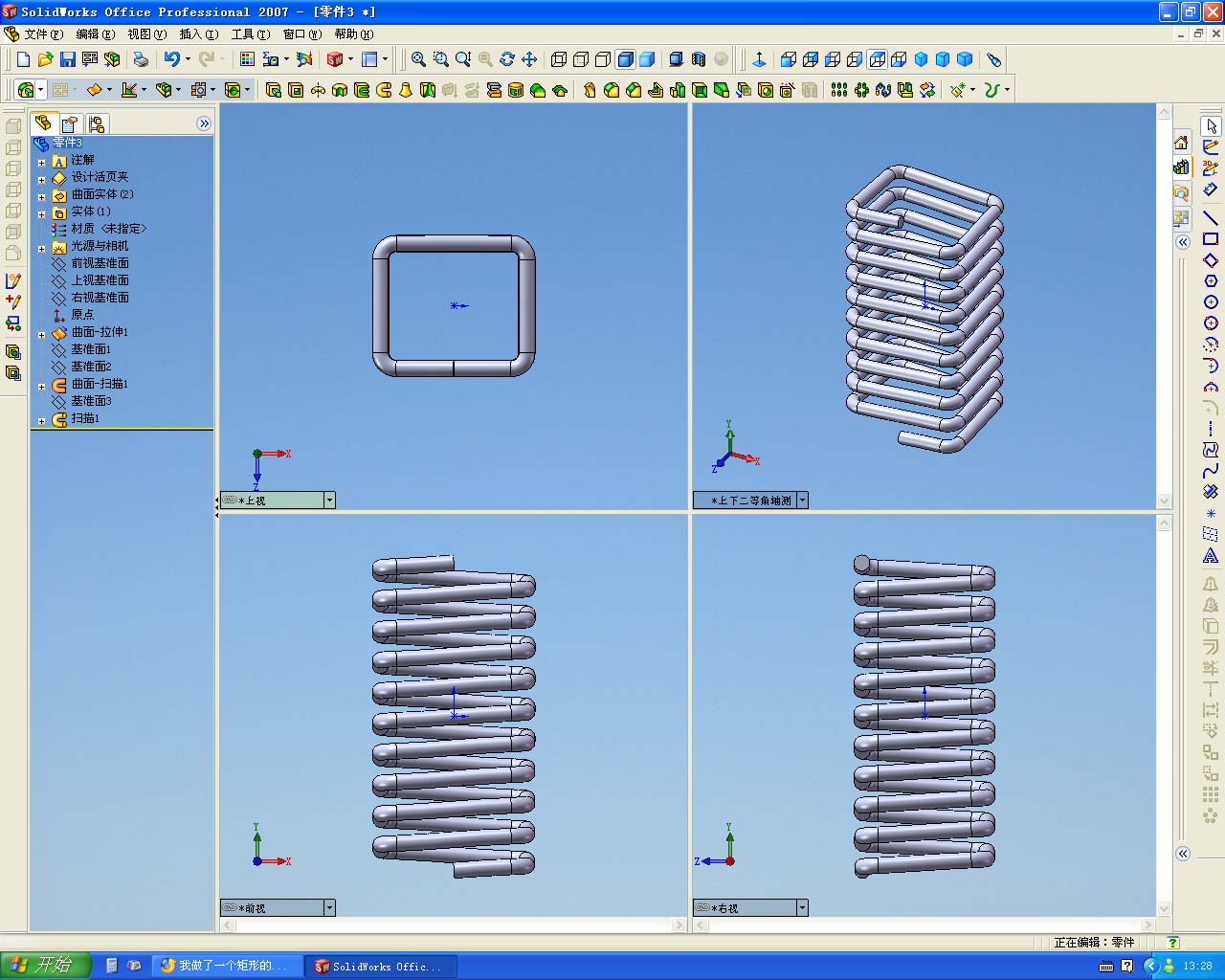Image resolution: width=1225 pixels, height=980 pixels.
Task: Select the Spline sketch tool
Action: pos(1211,471)
